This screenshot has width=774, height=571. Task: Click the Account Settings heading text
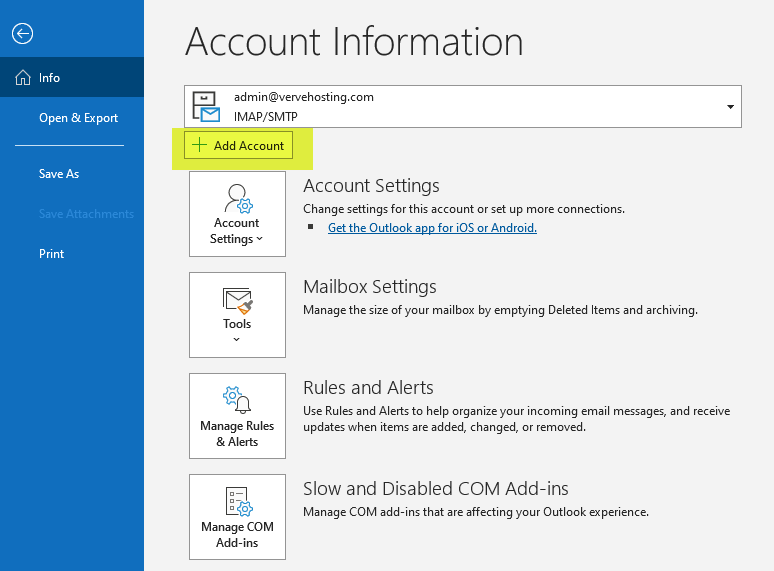(371, 186)
